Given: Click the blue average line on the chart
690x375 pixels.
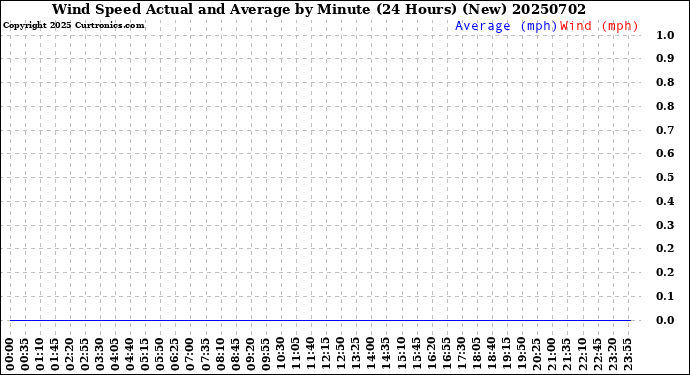Looking at the screenshot, I should click(320, 320).
